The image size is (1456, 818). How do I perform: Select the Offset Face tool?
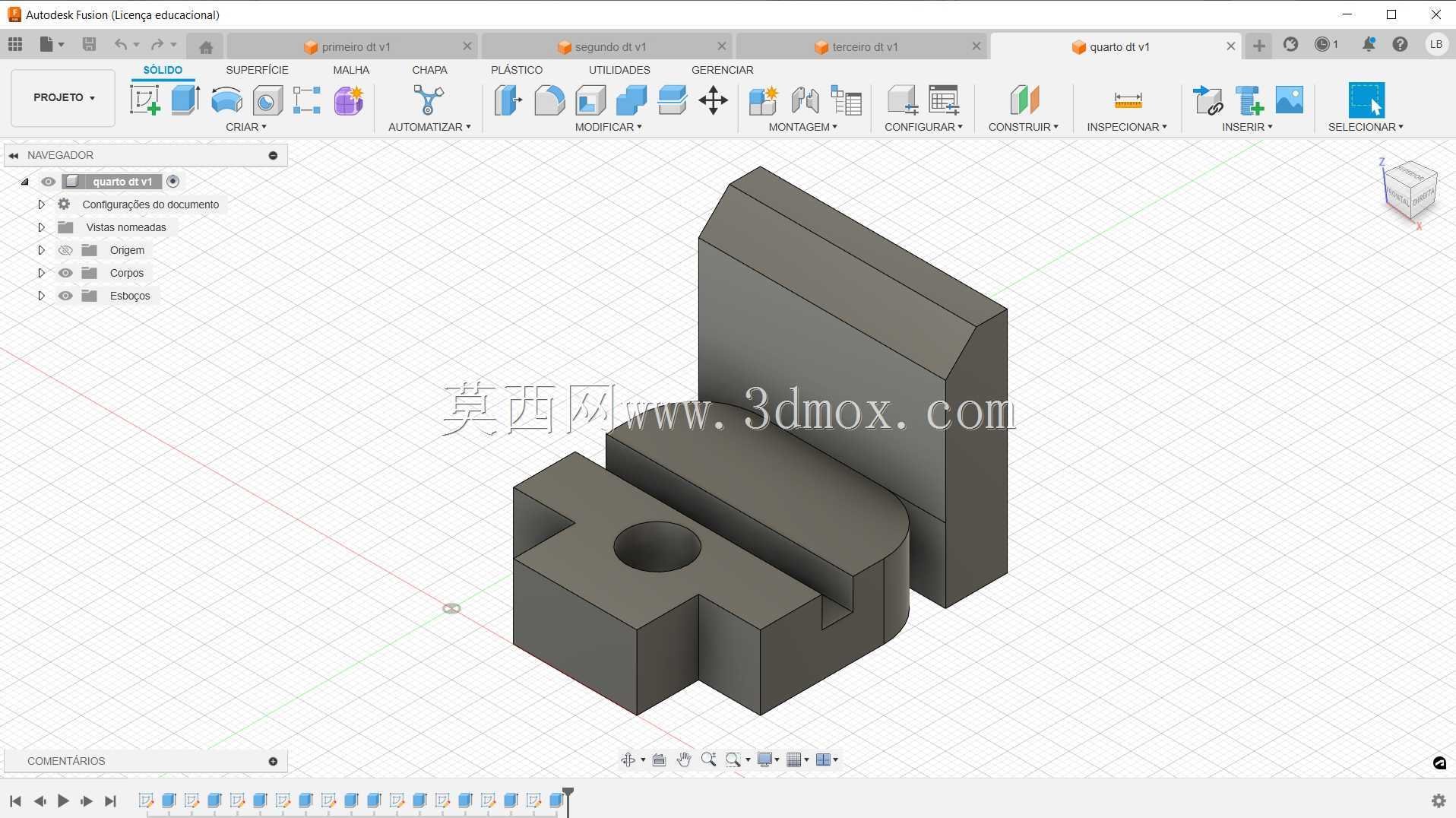click(x=673, y=100)
